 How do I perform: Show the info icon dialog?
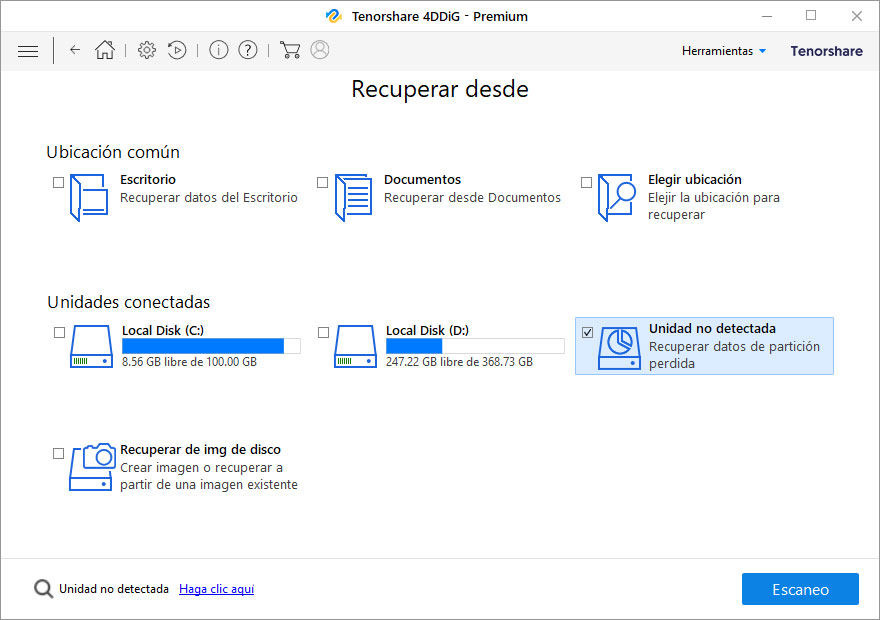coord(218,50)
